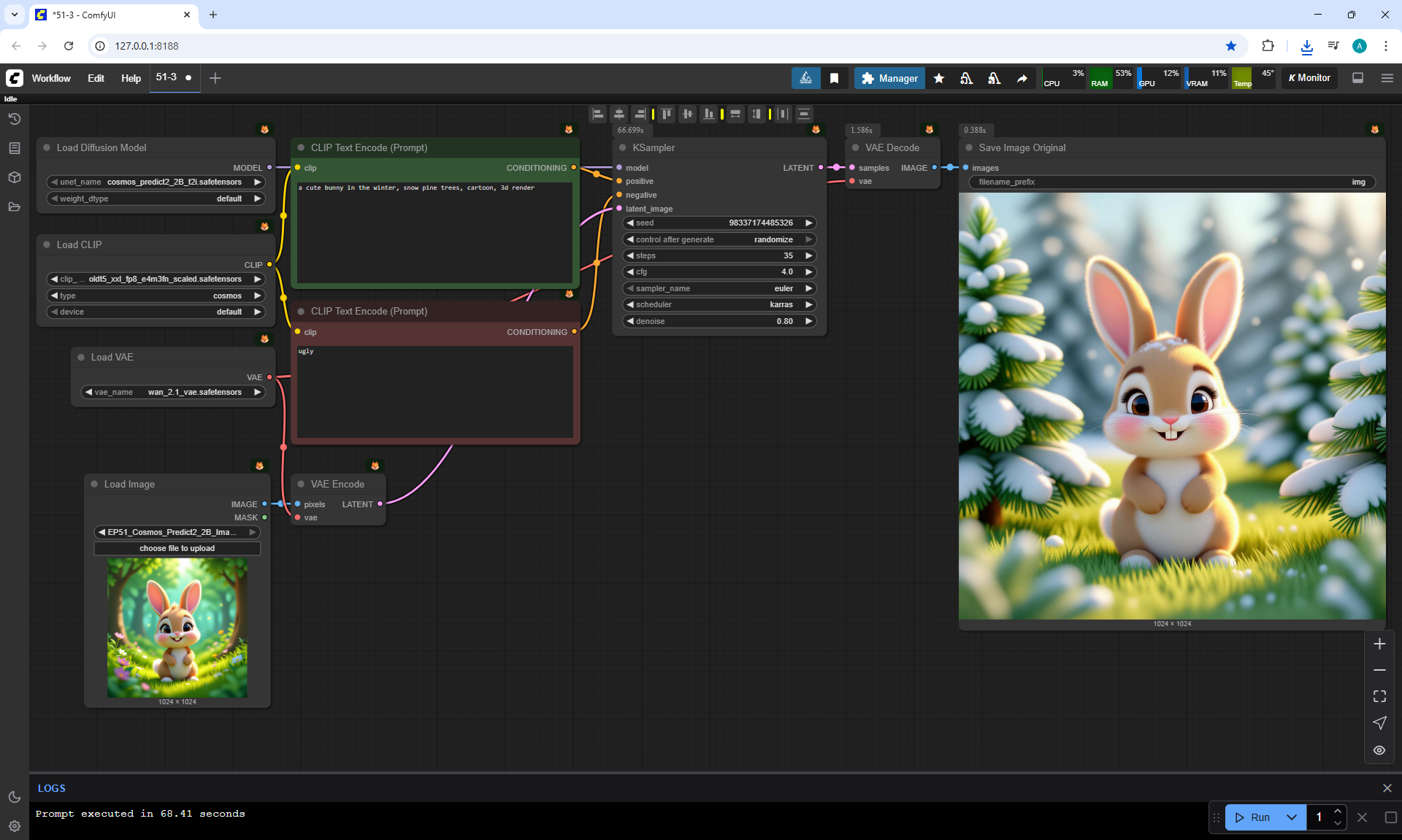Open the queue history sidebar icon

click(14, 119)
